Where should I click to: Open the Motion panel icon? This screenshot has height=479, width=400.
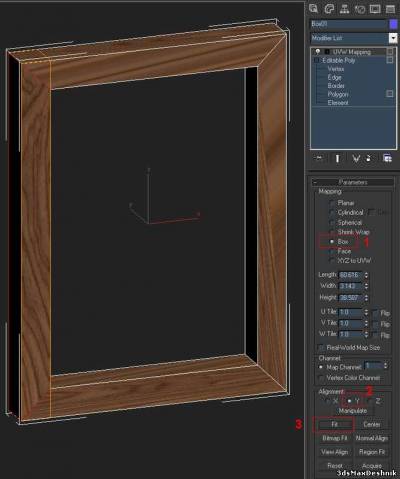tap(360, 9)
